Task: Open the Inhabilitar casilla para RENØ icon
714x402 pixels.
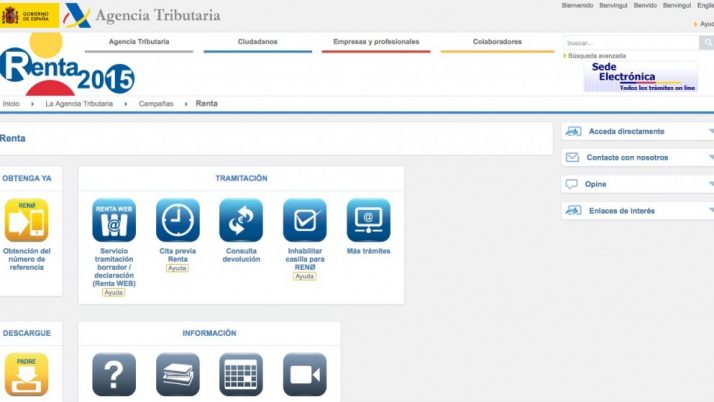Action: point(305,220)
